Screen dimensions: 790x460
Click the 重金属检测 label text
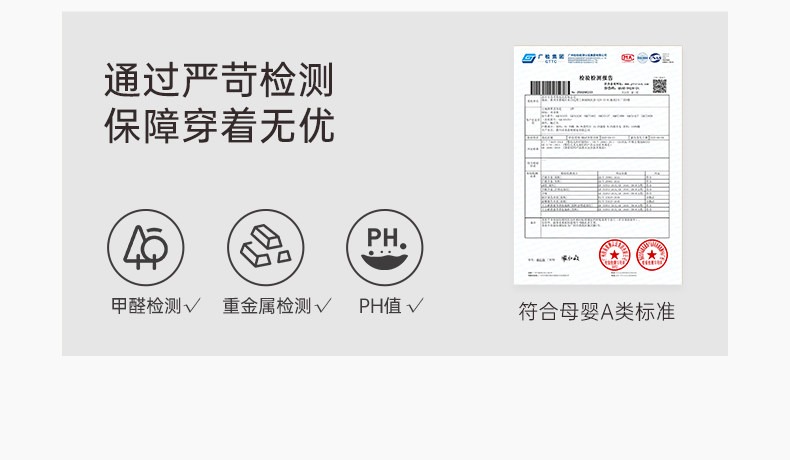click(x=267, y=306)
